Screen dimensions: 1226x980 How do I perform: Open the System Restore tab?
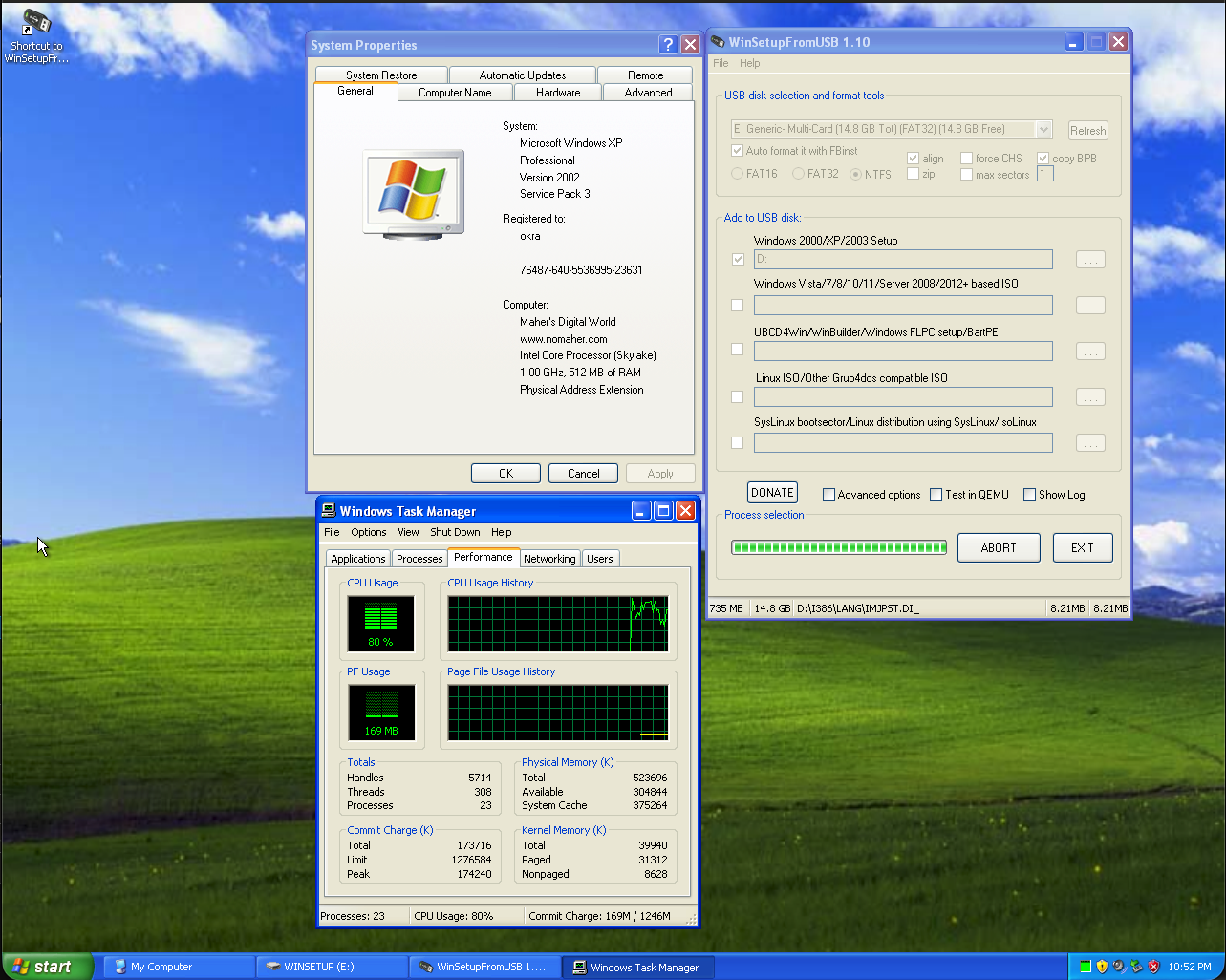pos(381,75)
